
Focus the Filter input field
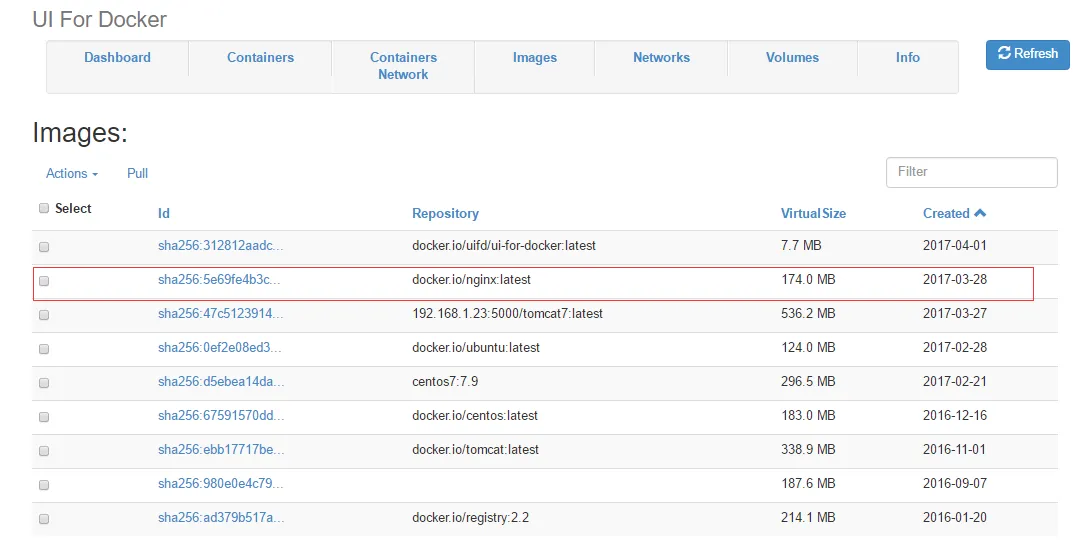pyautogui.click(x=971, y=172)
